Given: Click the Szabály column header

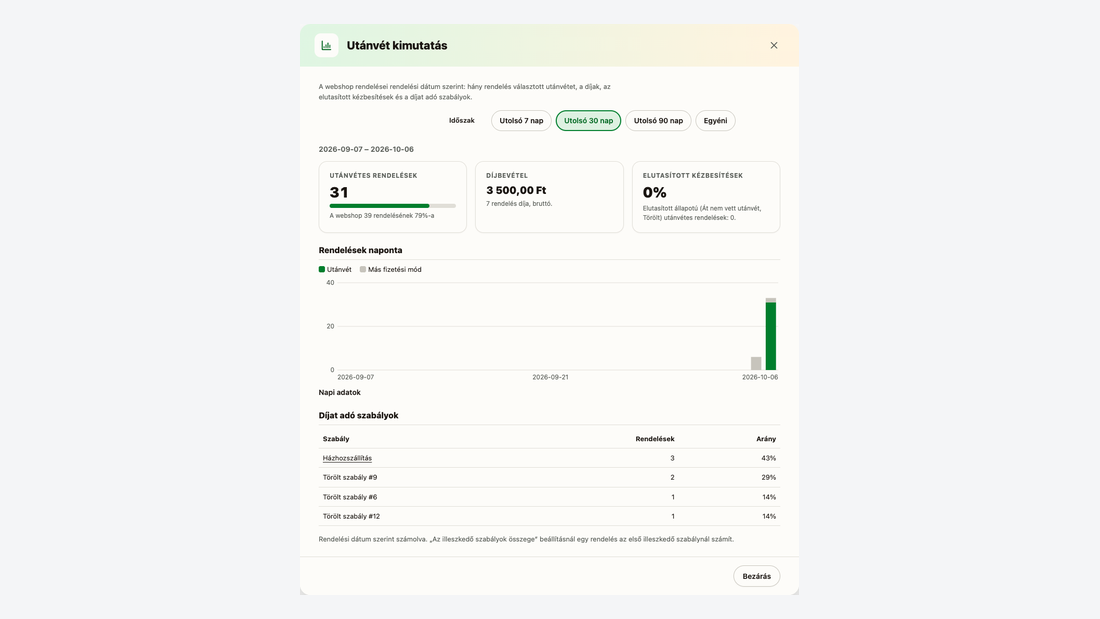Looking at the screenshot, I should point(336,439).
